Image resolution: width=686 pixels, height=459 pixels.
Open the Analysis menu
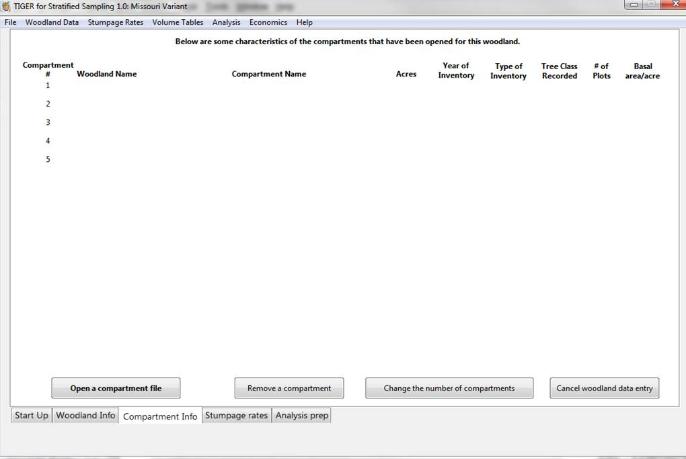[226, 22]
